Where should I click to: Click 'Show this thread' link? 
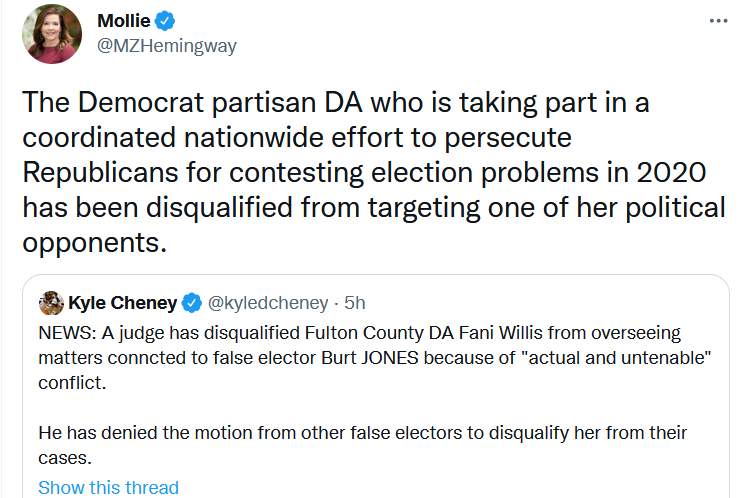[108, 487]
